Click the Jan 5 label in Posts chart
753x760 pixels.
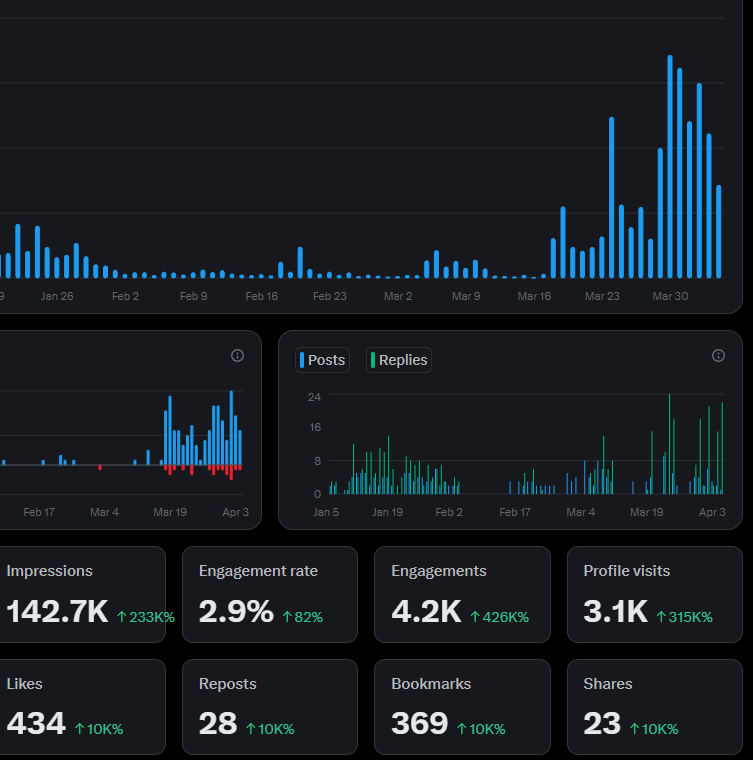(326, 512)
